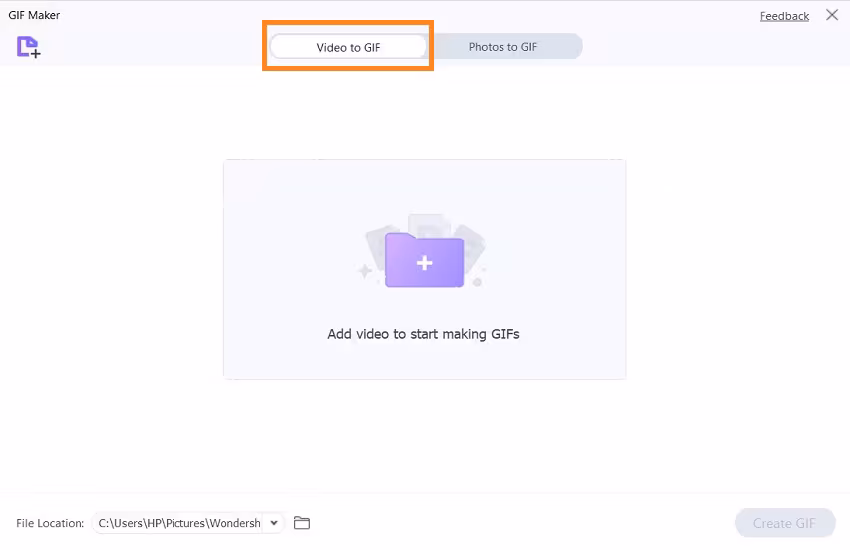The image size is (850, 550).
Task: Click the C:\Users\HP\Pictures path field
Action: pos(179,523)
